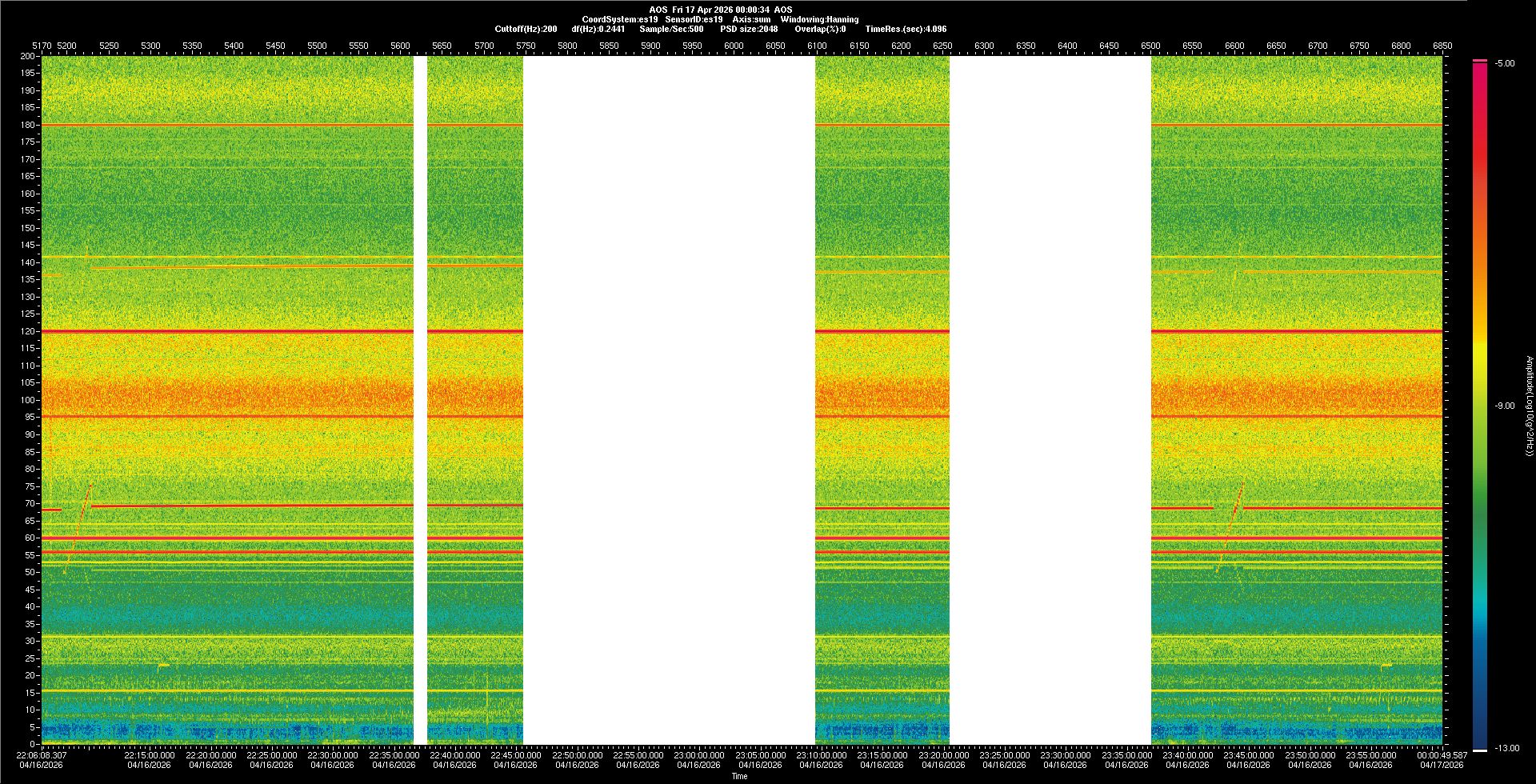Screen dimensions: 1536x784
Task: Click the time axis label "22:35:00.000"
Action: (x=394, y=755)
